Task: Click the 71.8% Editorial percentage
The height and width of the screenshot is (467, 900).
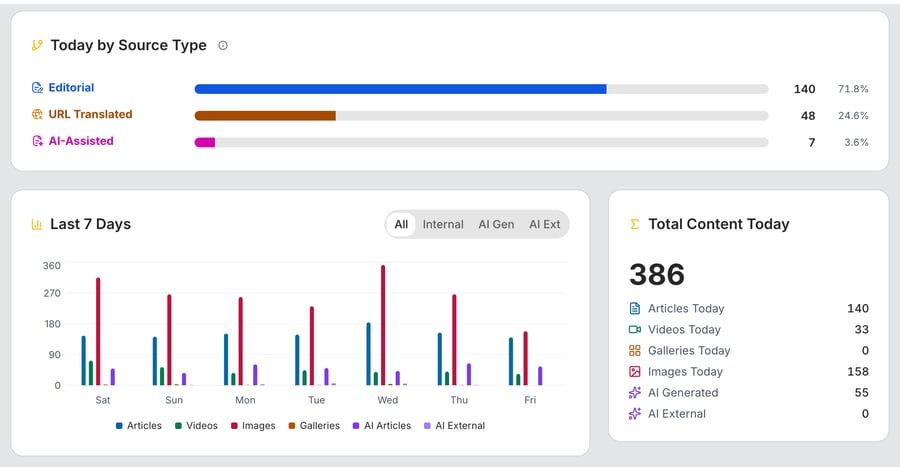Action: pyautogui.click(x=853, y=89)
